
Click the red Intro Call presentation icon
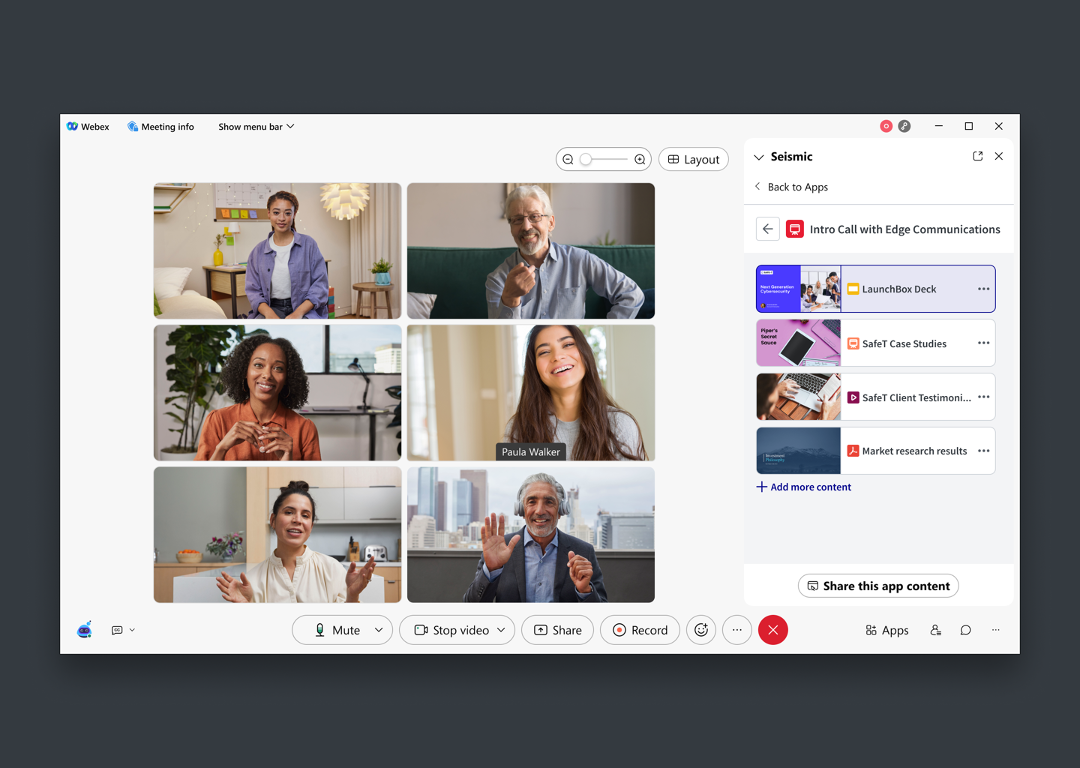tap(795, 229)
